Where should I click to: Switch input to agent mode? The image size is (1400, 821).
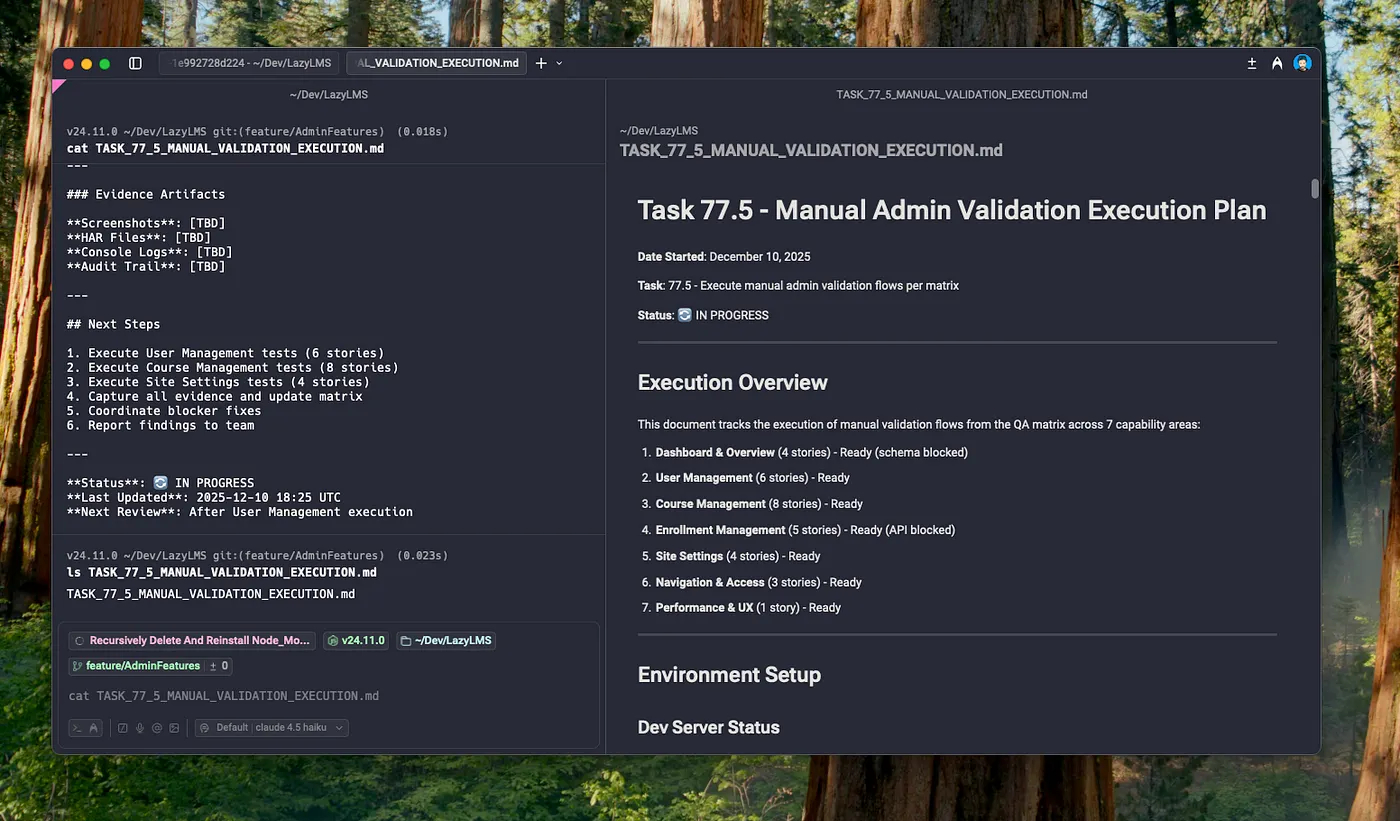(x=94, y=728)
